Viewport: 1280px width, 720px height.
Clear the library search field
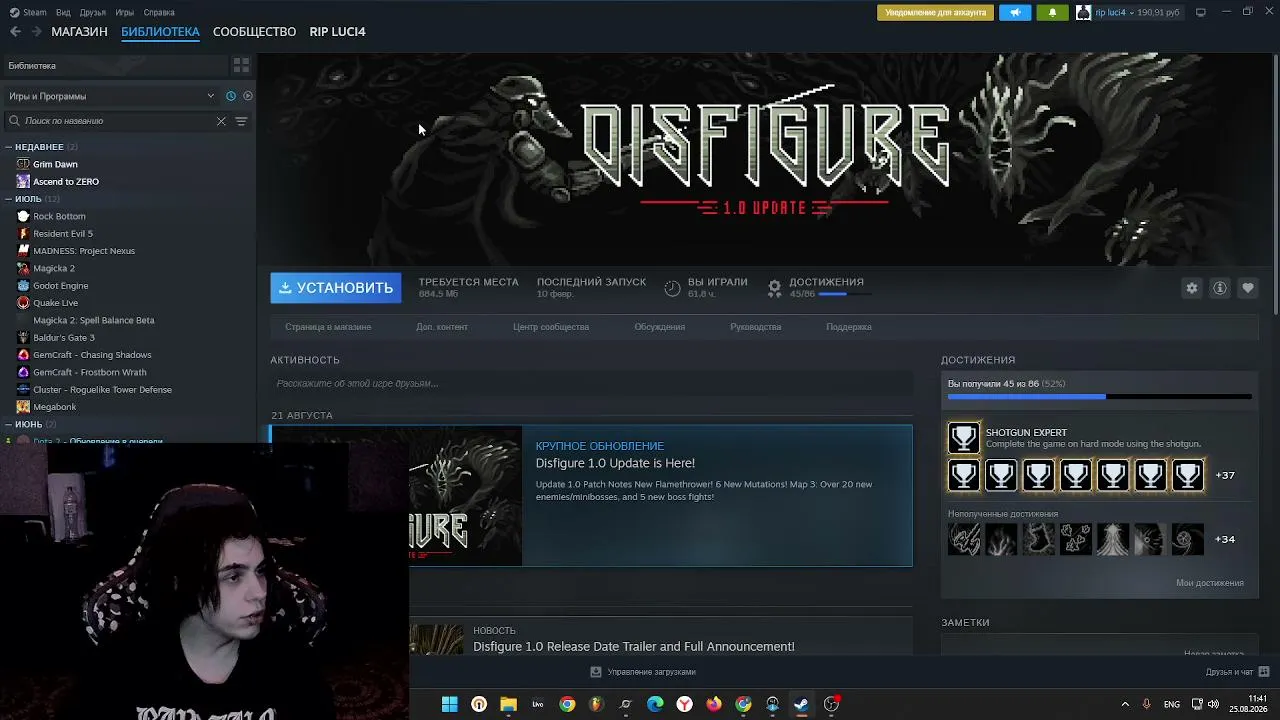[221, 121]
